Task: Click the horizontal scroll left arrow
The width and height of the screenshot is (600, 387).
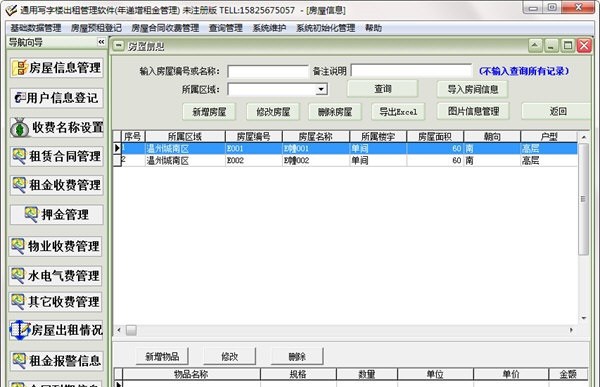Action: tap(119, 330)
